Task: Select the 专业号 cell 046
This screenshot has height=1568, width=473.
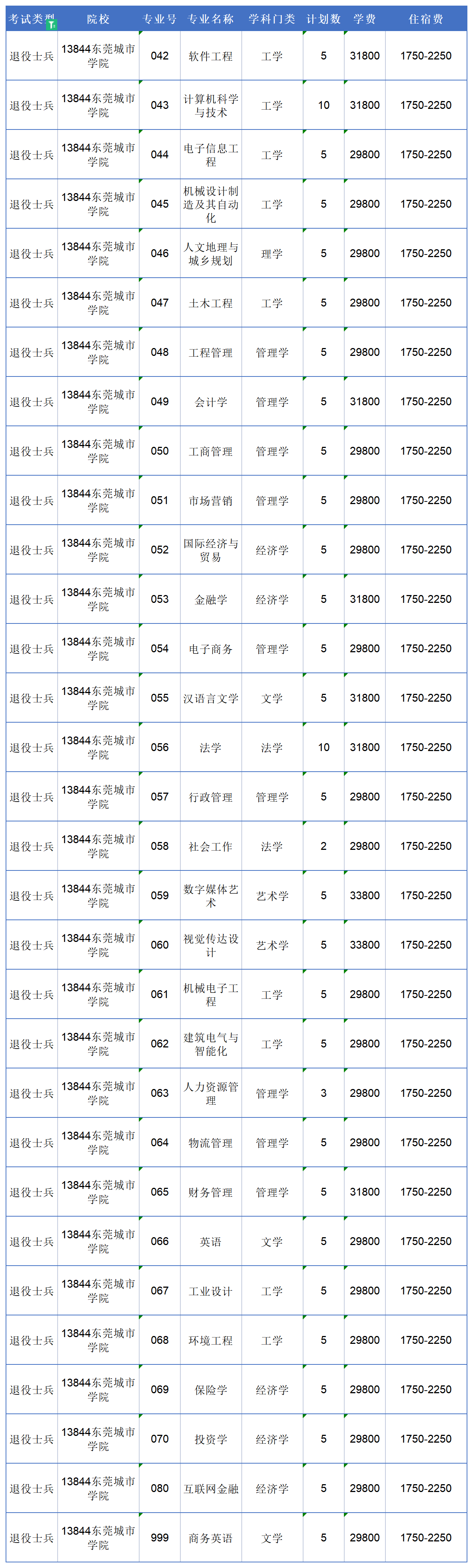Action: (159, 253)
